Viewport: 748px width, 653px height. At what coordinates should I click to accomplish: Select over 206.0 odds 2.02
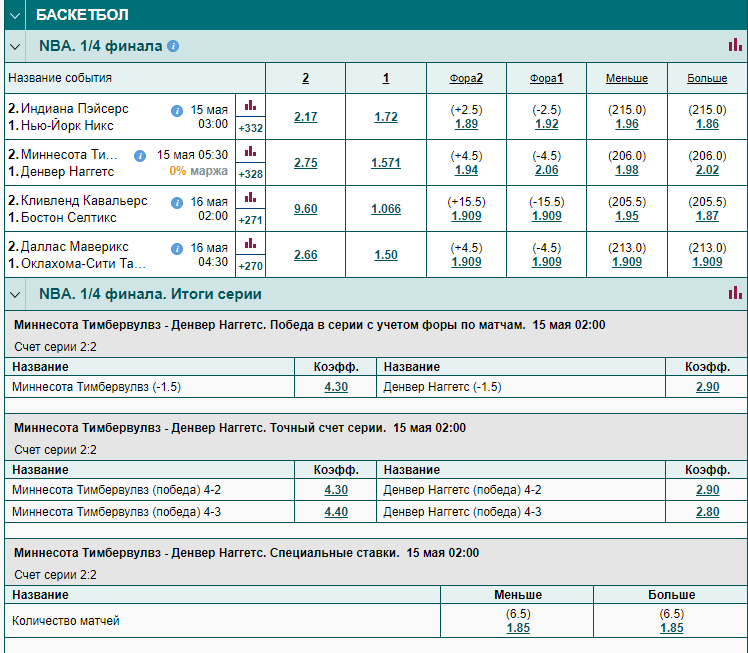pyautogui.click(x=707, y=170)
